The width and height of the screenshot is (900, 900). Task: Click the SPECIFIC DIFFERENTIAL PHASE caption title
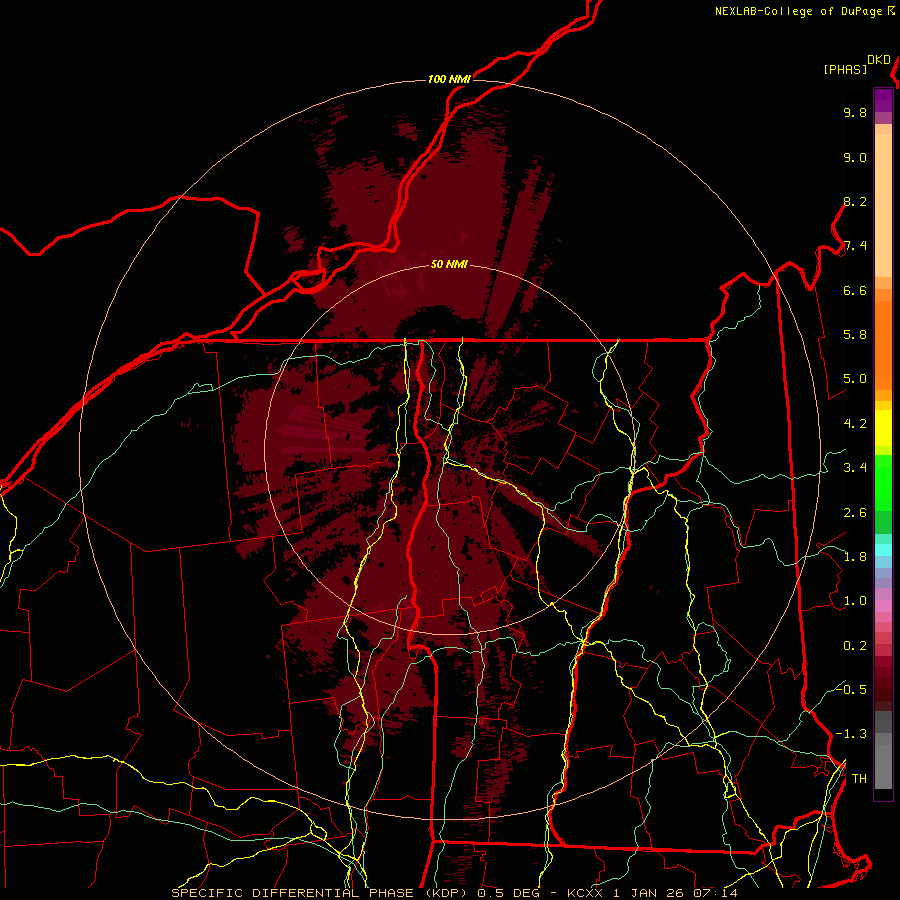(x=292, y=893)
